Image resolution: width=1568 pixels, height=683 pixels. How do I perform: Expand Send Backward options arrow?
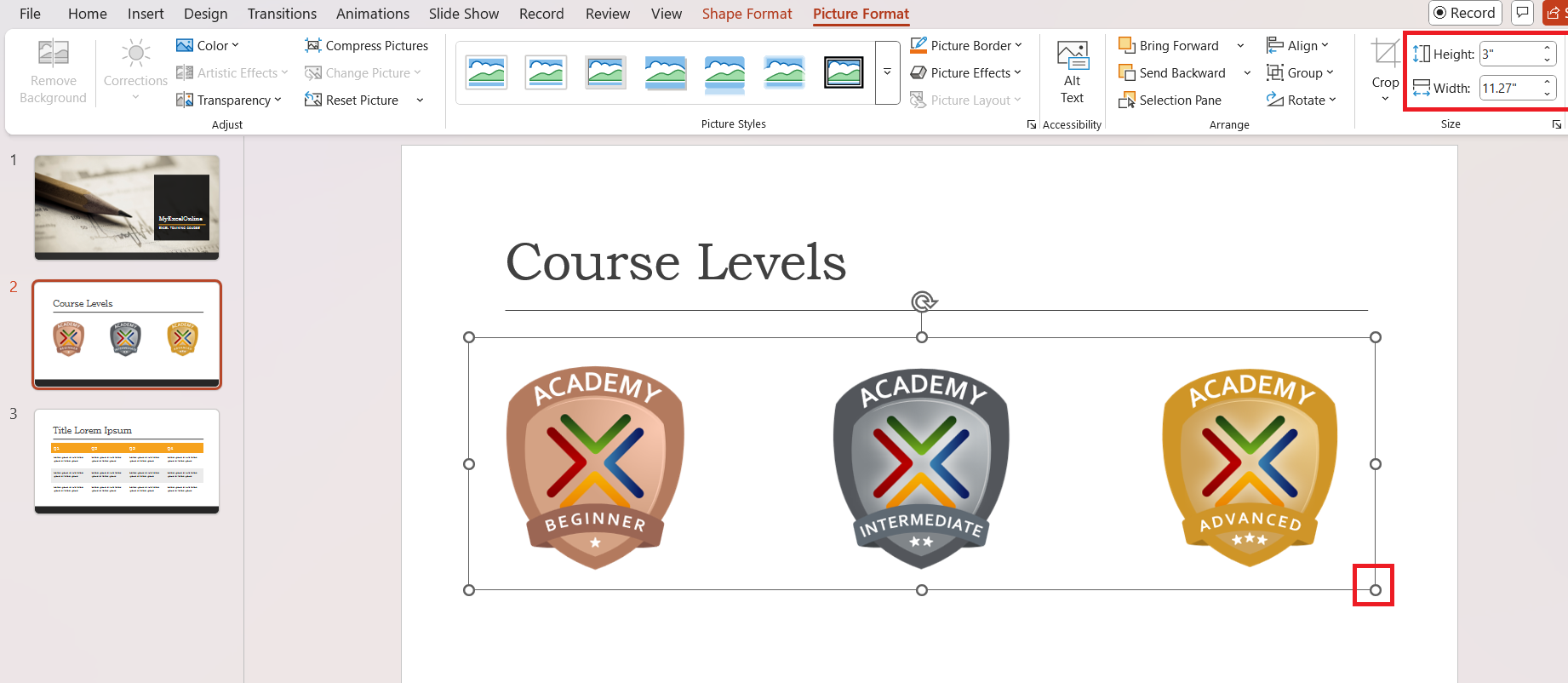(1247, 72)
